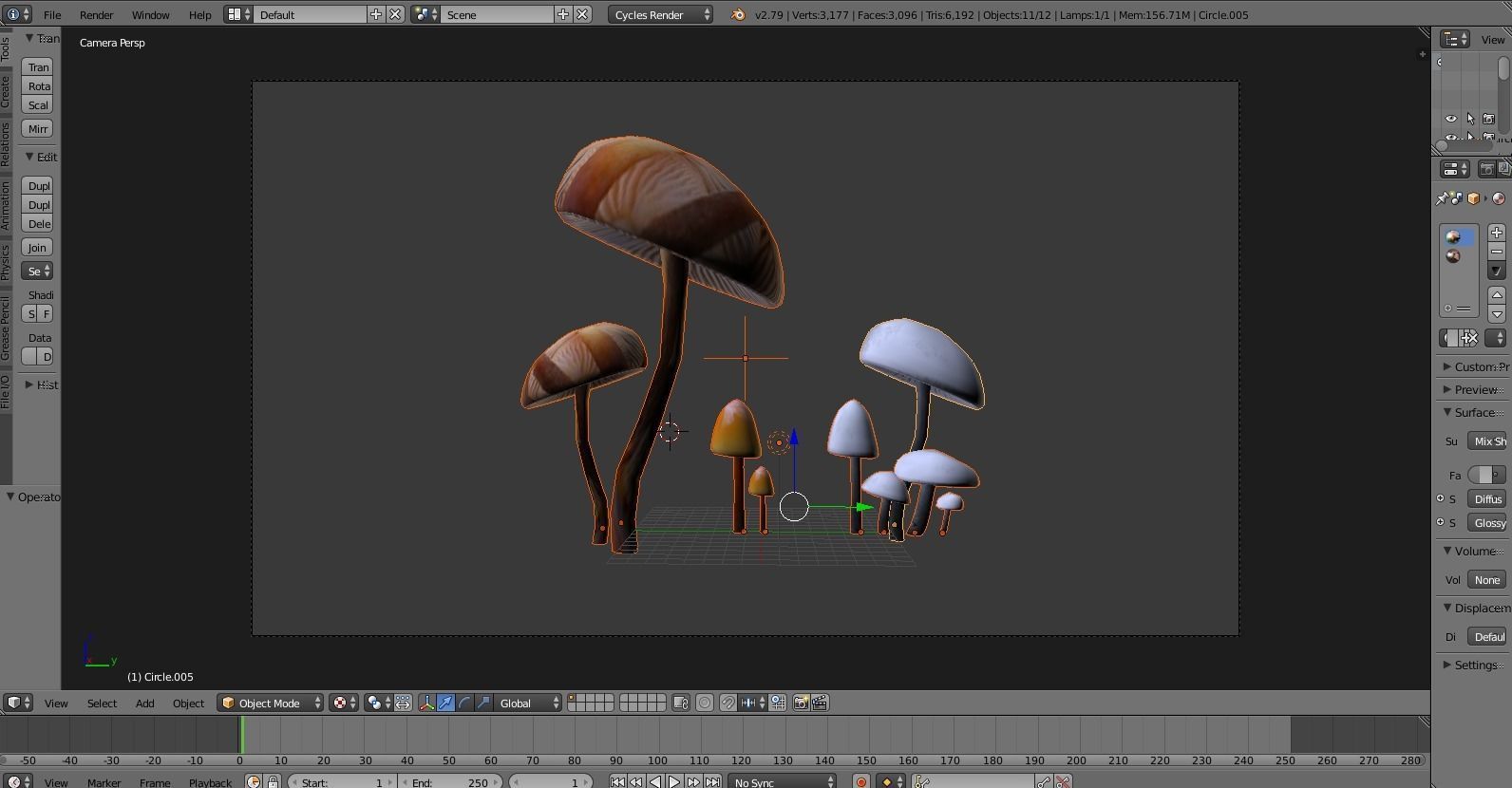
Task: Click the Rotate button
Action: (x=37, y=86)
